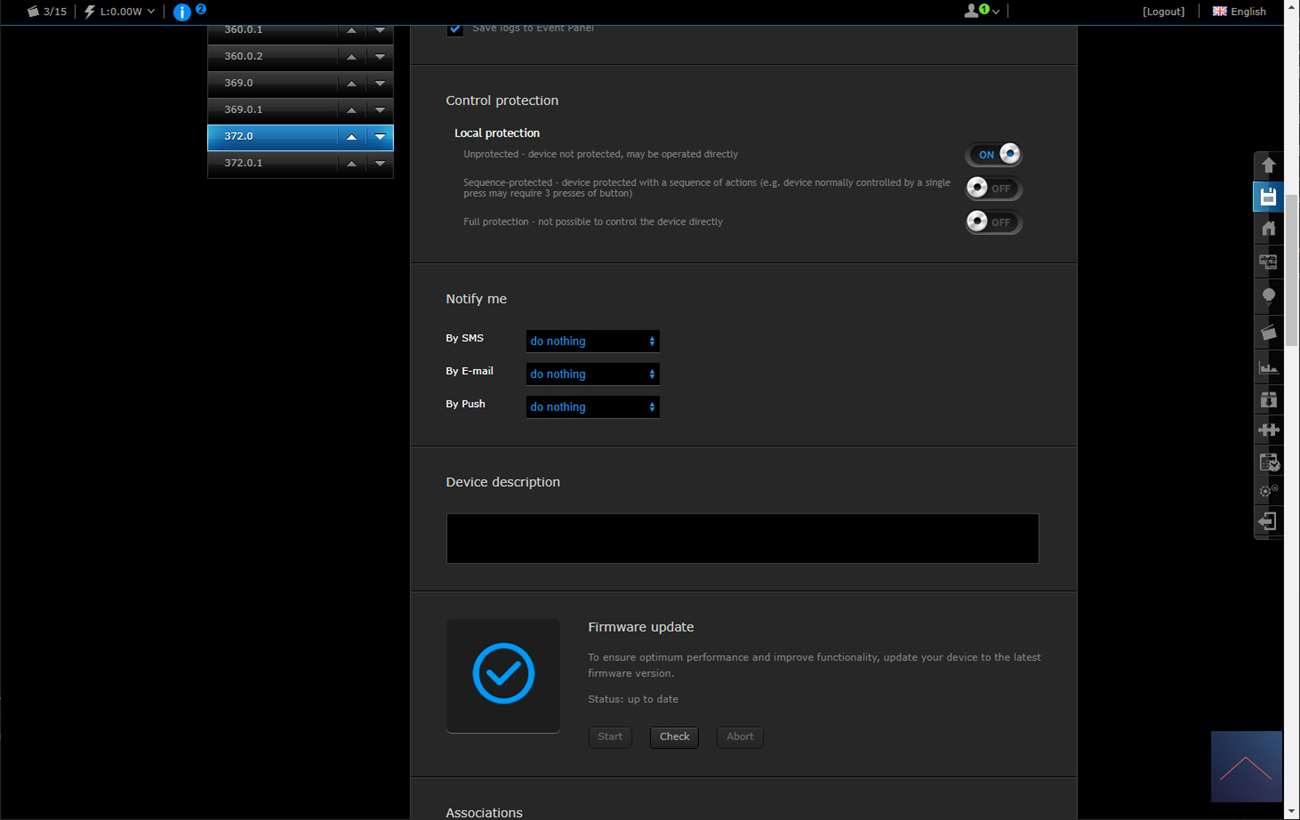Click the home icon in right sidebar
The height and width of the screenshot is (820, 1300).
(x=1268, y=229)
